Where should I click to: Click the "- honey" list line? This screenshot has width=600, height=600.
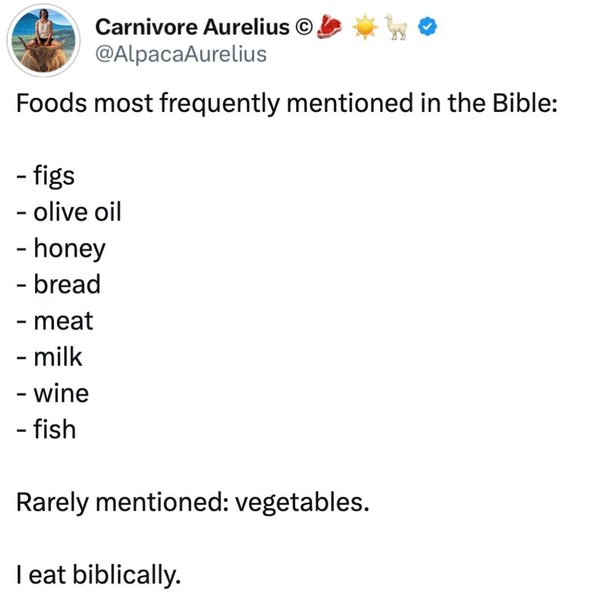coord(61,249)
